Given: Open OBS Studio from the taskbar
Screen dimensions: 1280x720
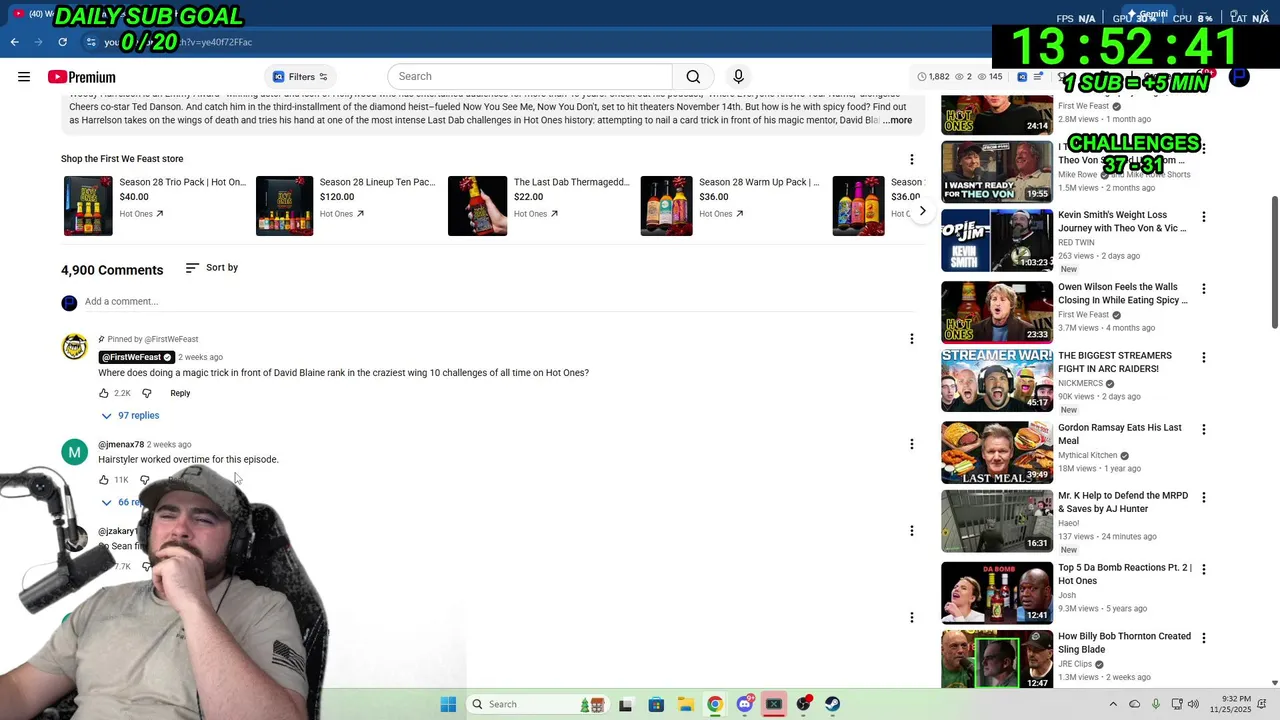Looking at the screenshot, I should click(803, 704).
